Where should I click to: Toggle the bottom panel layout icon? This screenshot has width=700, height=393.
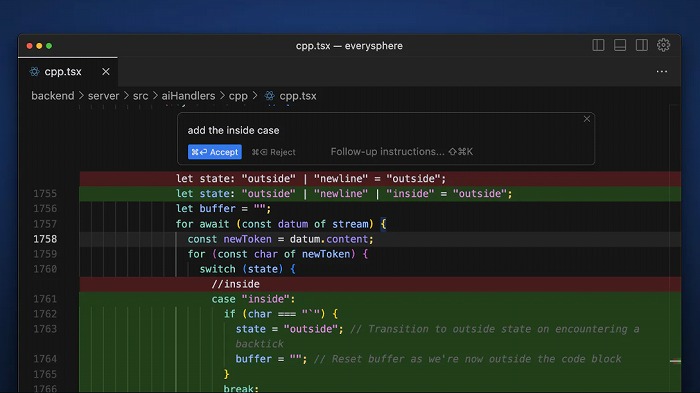pos(620,45)
